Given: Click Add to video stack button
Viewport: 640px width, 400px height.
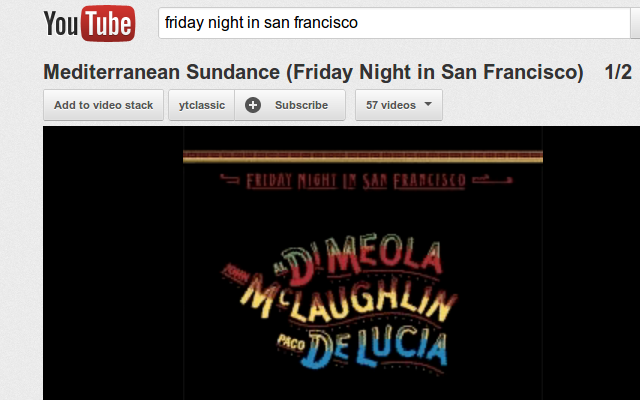Looking at the screenshot, I should pyautogui.click(x=103, y=105).
